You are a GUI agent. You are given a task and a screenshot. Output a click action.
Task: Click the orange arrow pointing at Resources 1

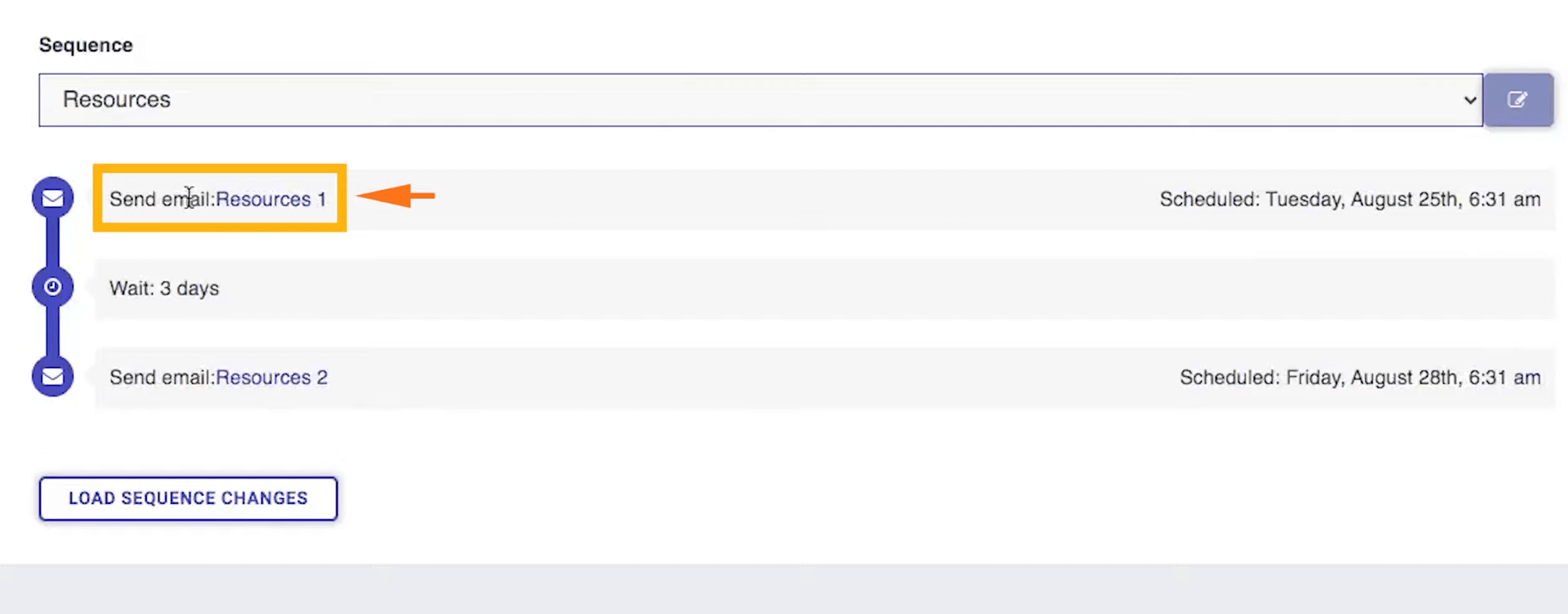click(x=396, y=196)
